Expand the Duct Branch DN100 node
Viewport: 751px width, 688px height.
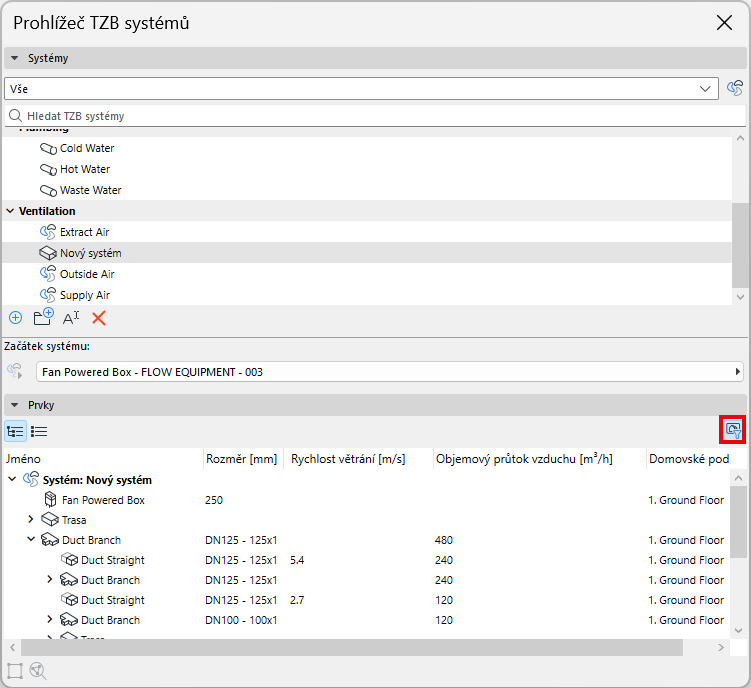pyautogui.click(x=50, y=619)
